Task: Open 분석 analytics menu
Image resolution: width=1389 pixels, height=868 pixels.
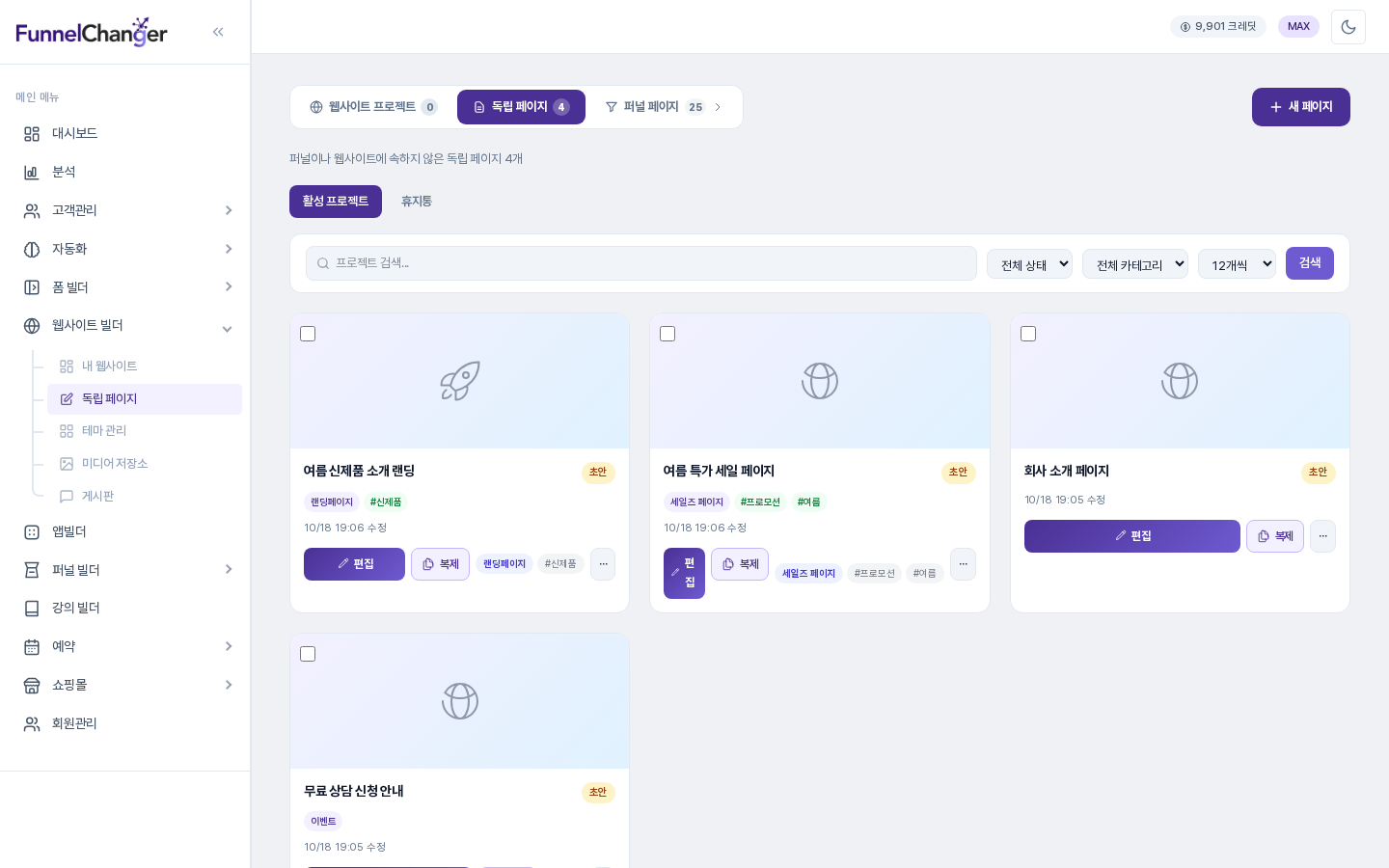Action: click(125, 172)
